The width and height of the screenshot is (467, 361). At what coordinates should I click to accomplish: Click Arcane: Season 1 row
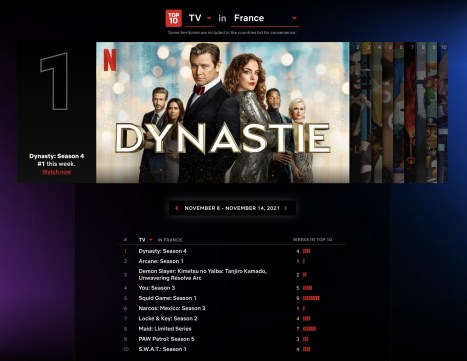click(233, 261)
